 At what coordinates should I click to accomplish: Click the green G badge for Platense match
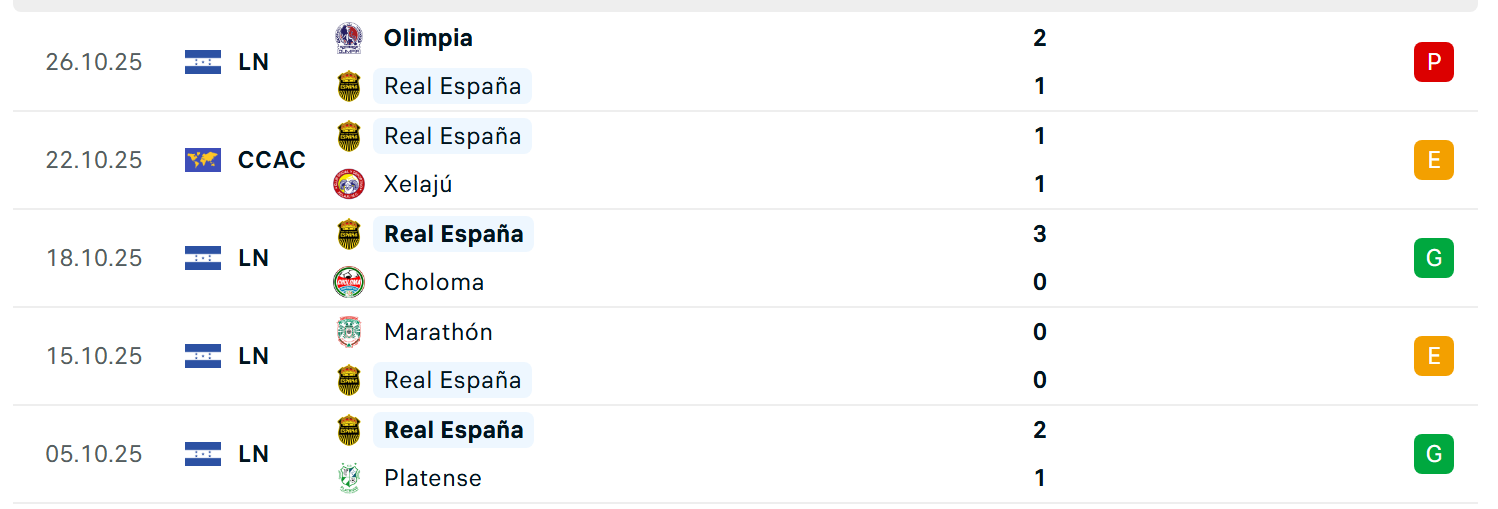(1433, 454)
